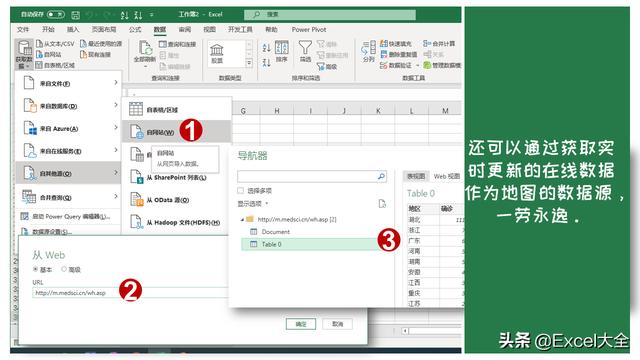The image size is (640, 360).
Task: Click the 删除重复值 icon
Action: [384, 54]
